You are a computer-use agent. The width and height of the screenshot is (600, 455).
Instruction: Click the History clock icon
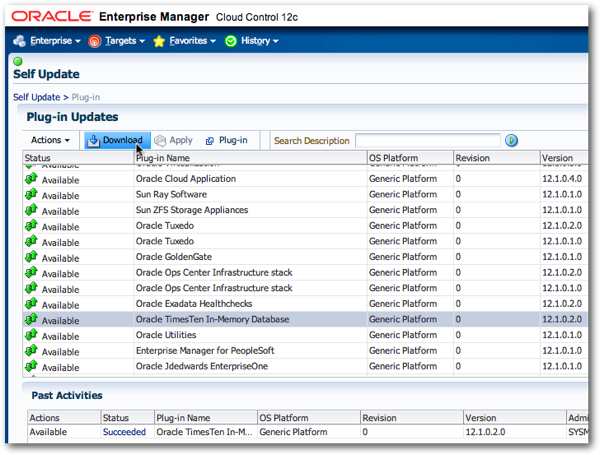[x=231, y=41]
